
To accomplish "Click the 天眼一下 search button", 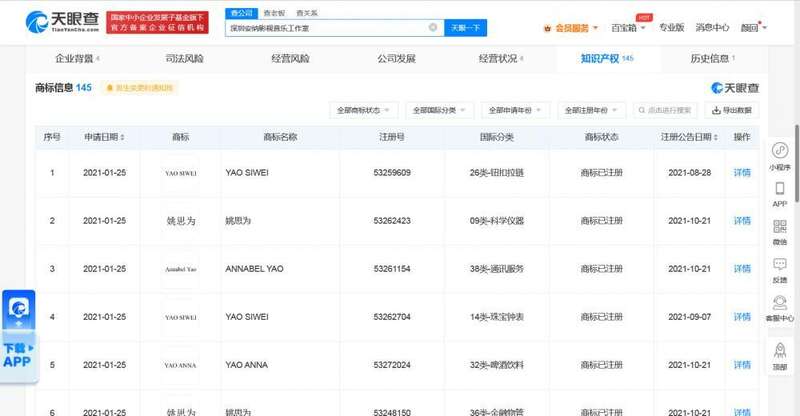I will tap(465, 28).
